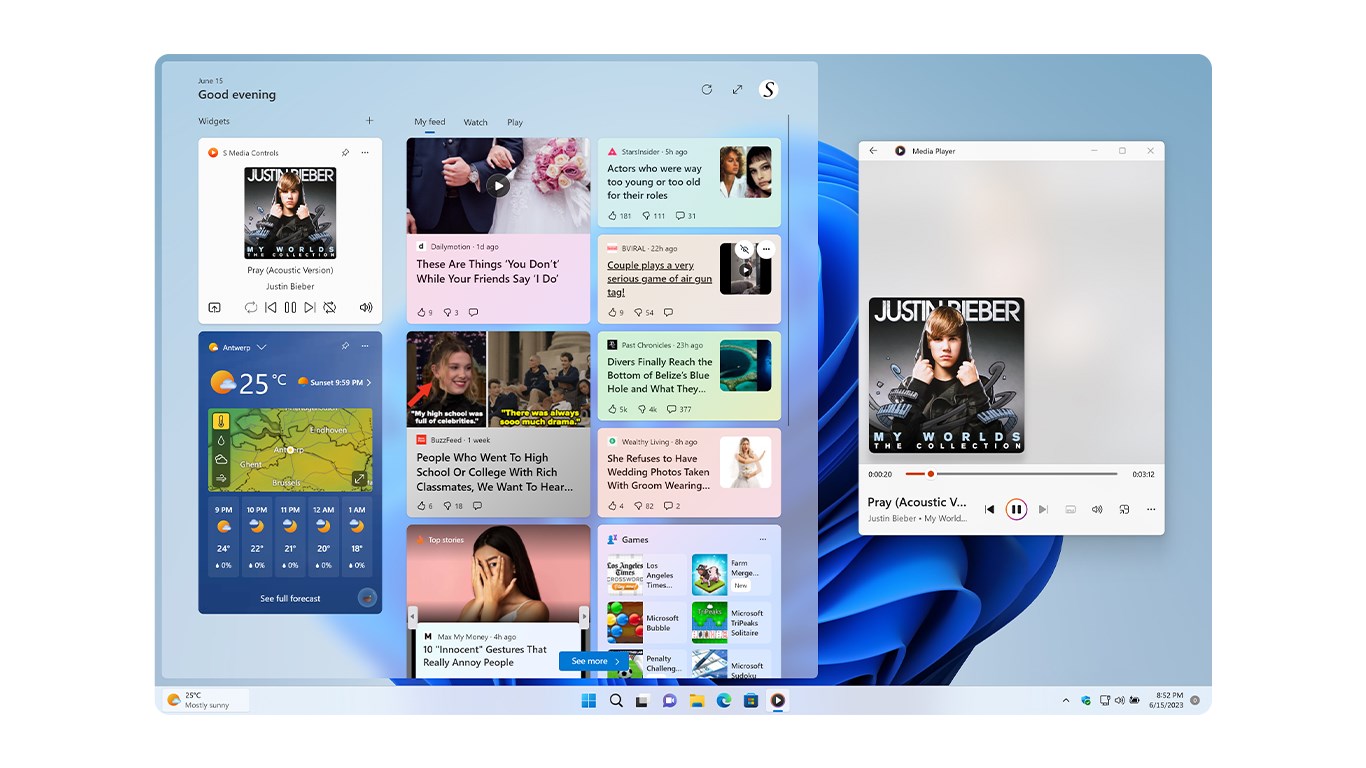Open 'Couple plays a very serious game' link
1366x768 pixels.
point(659,279)
